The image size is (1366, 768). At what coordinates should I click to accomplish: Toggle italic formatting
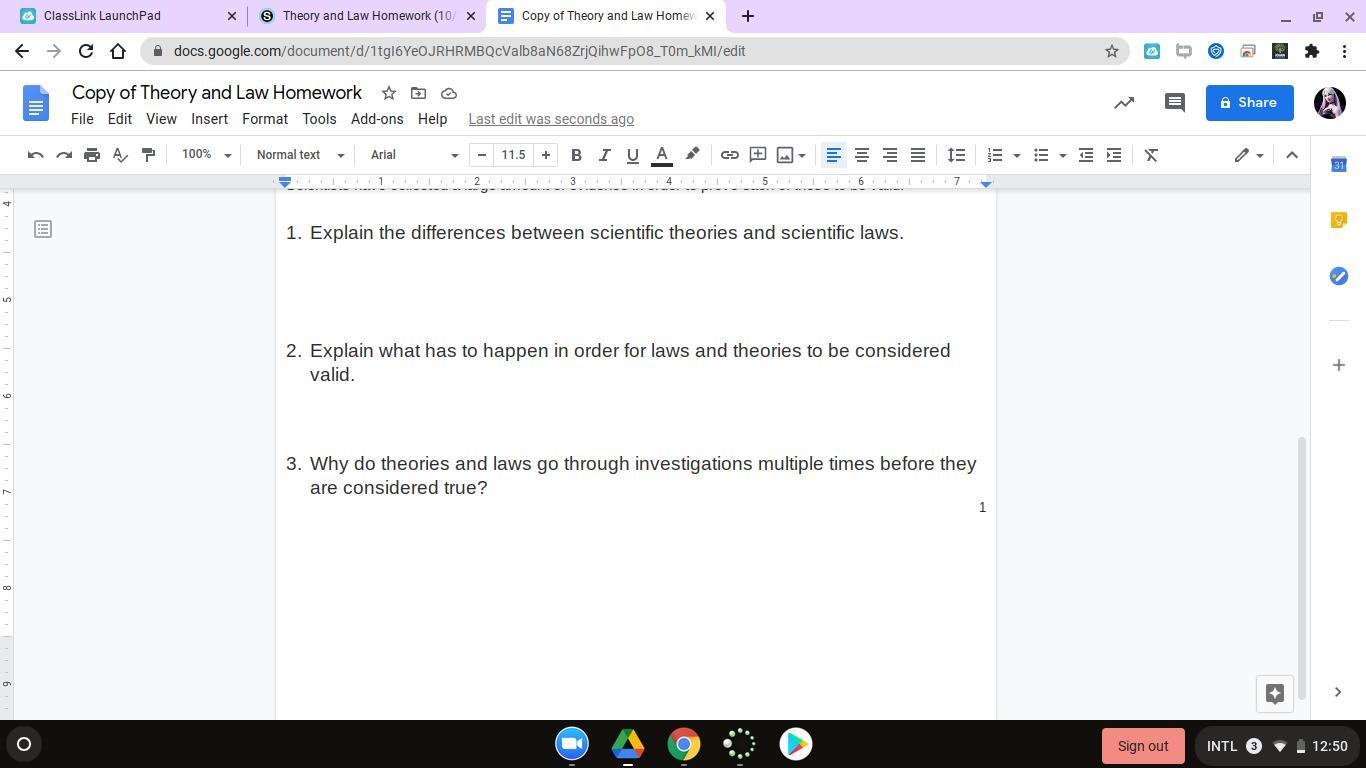coord(604,155)
